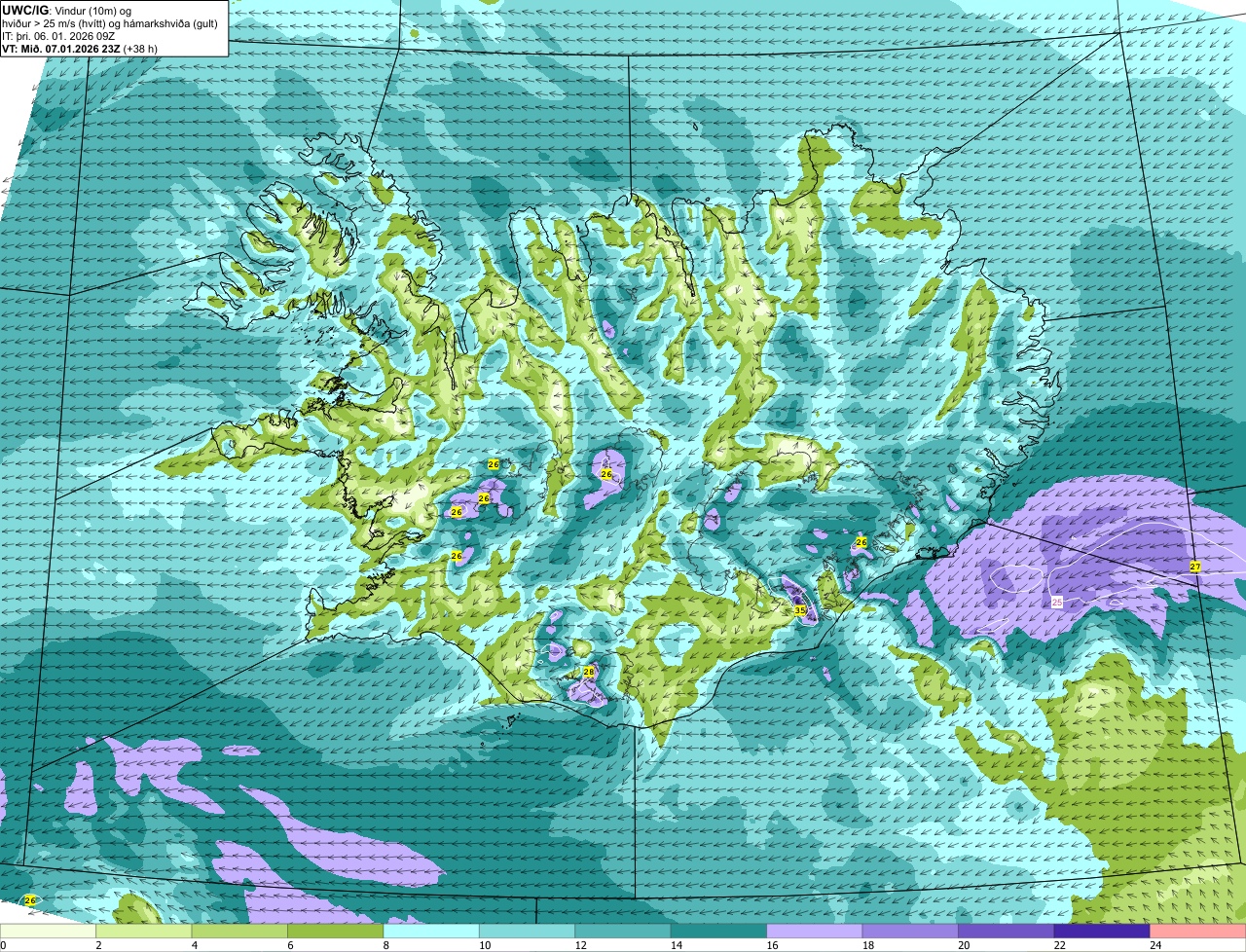Click the yellow 28 max gust label
Screen dimensions: 1246x952
click(x=589, y=672)
